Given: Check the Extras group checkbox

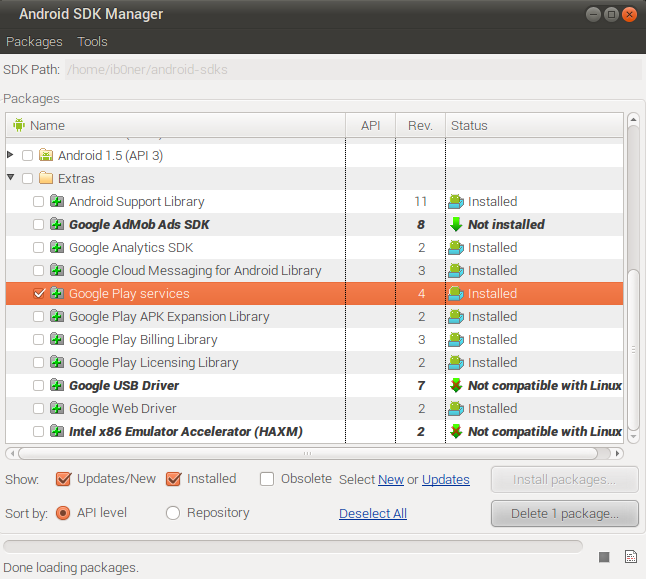Looking at the screenshot, I should pos(28,178).
